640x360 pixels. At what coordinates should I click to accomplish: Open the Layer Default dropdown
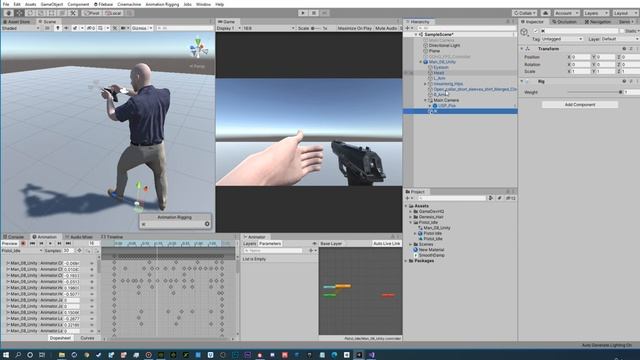pyautogui.click(x=620, y=39)
